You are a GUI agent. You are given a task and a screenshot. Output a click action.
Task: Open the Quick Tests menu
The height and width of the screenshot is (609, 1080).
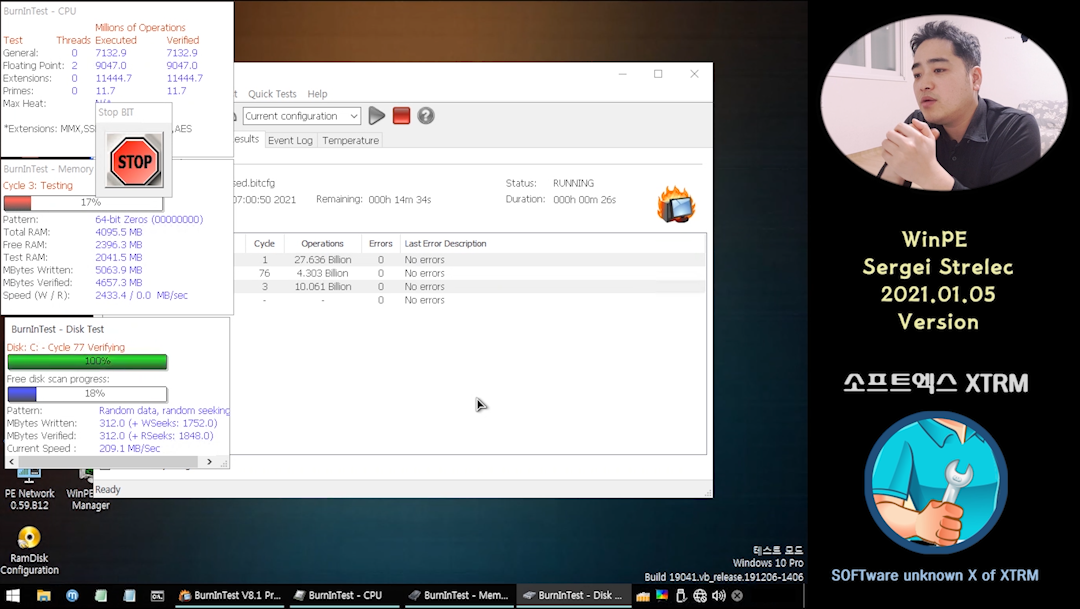click(x=272, y=94)
